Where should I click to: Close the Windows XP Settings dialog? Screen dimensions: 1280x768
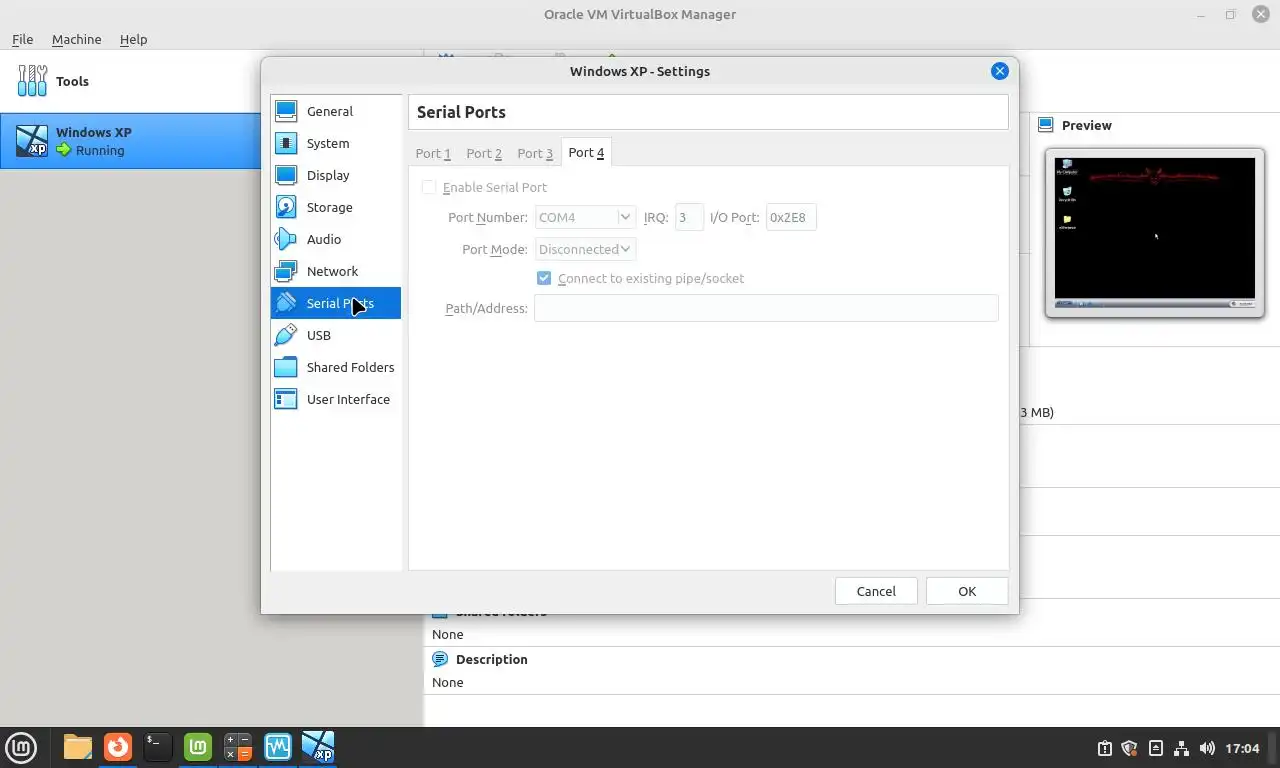(x=999, y=71)
